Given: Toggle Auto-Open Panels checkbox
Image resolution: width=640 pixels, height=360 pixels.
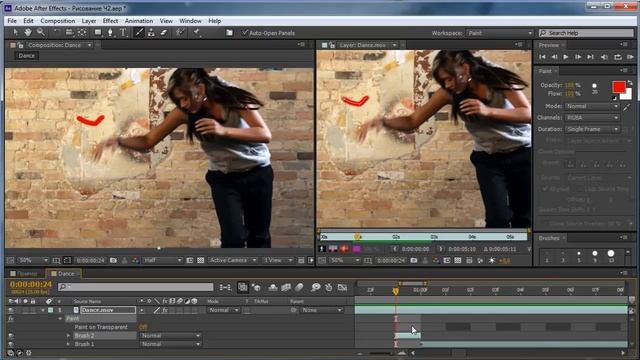Looking at the screenshot, I should 244,33.
